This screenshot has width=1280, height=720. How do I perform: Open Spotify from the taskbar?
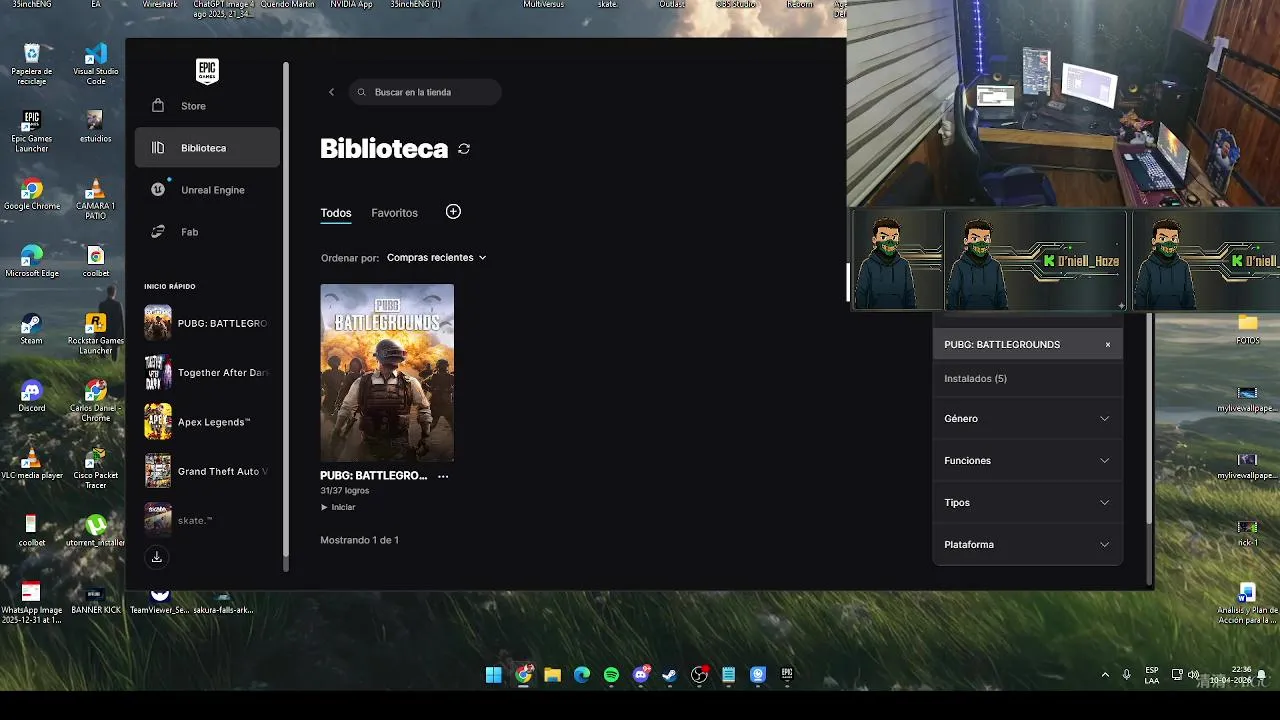[x=611, y=675]
